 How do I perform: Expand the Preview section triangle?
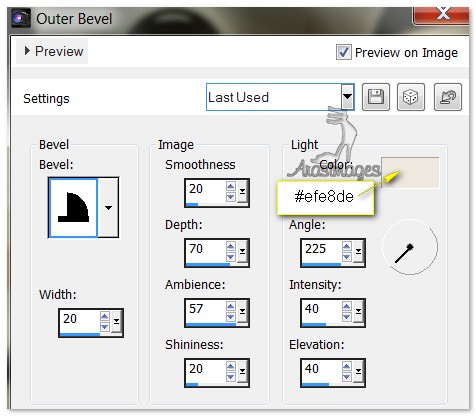click(27, 51)
